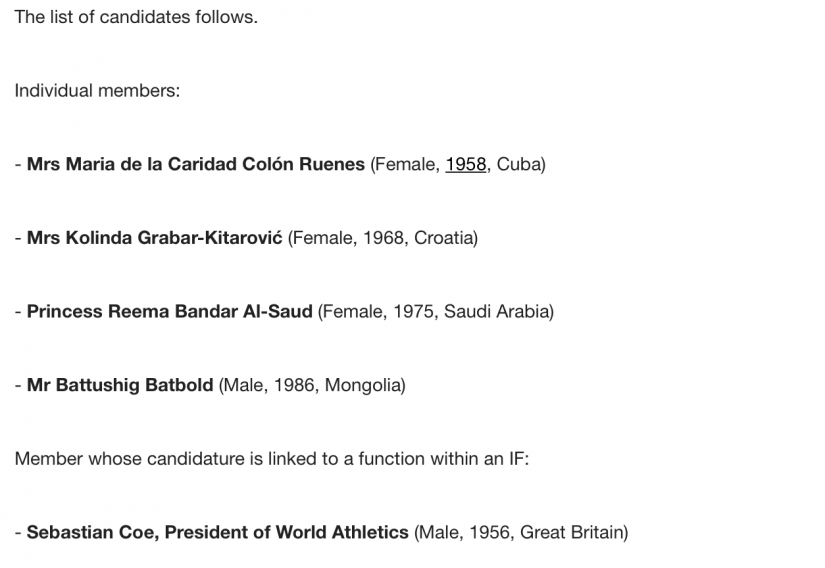This screenshot has height=568, width=825.
Task: Click the sentence "The list of candidates follows."
Action: coord(136,17)
